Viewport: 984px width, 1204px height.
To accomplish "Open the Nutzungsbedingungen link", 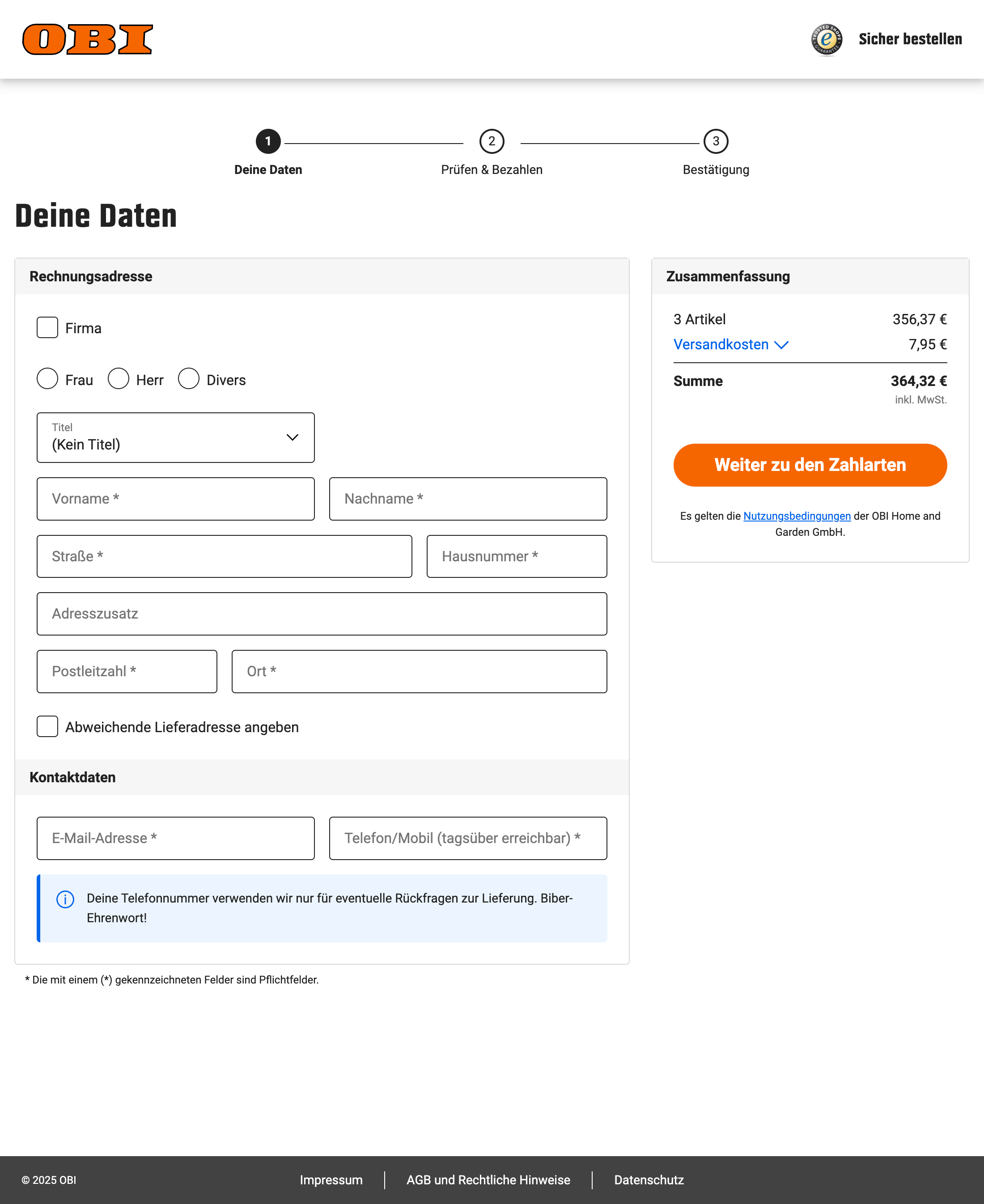I will (797, 516).
